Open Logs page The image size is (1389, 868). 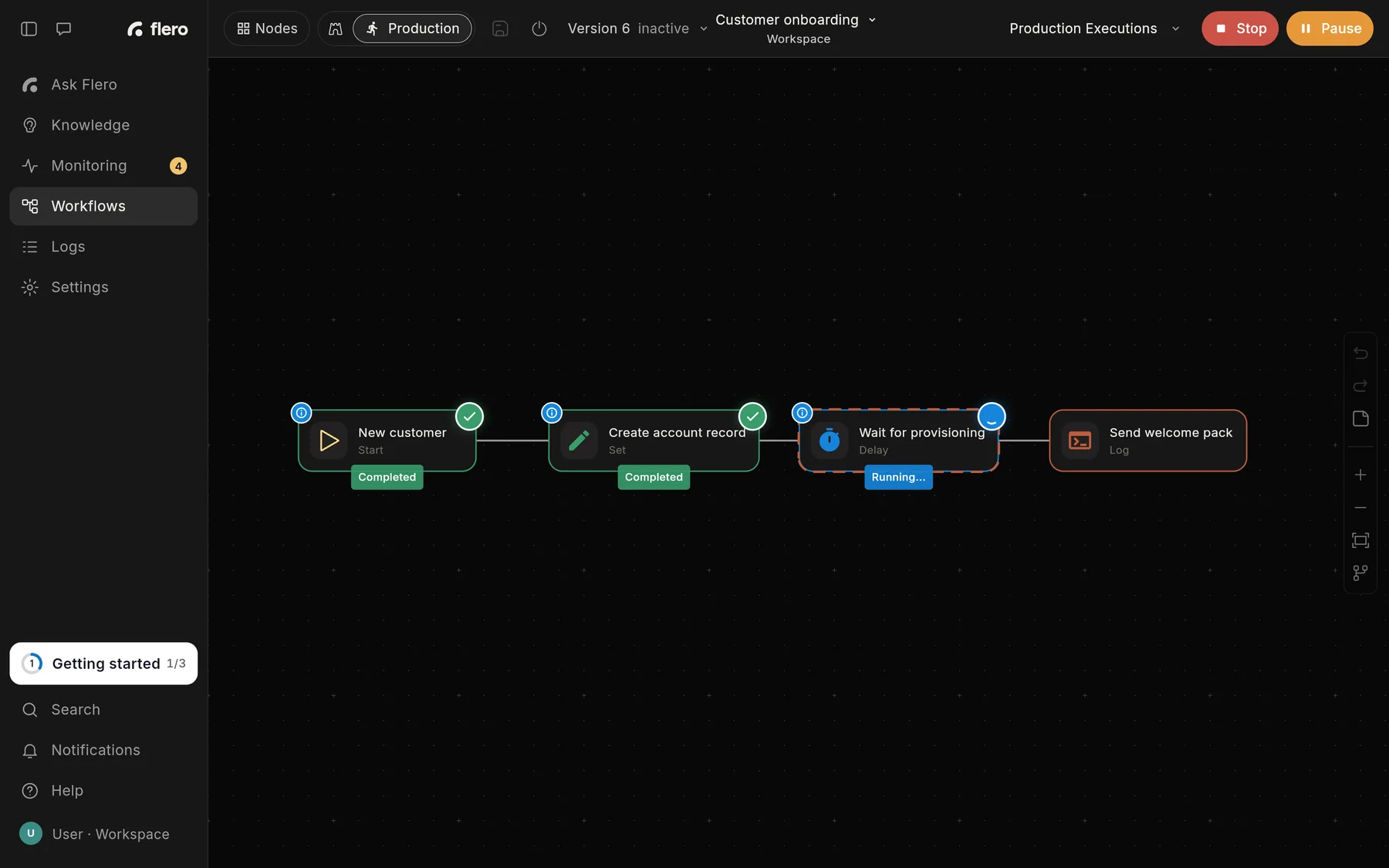103,247
